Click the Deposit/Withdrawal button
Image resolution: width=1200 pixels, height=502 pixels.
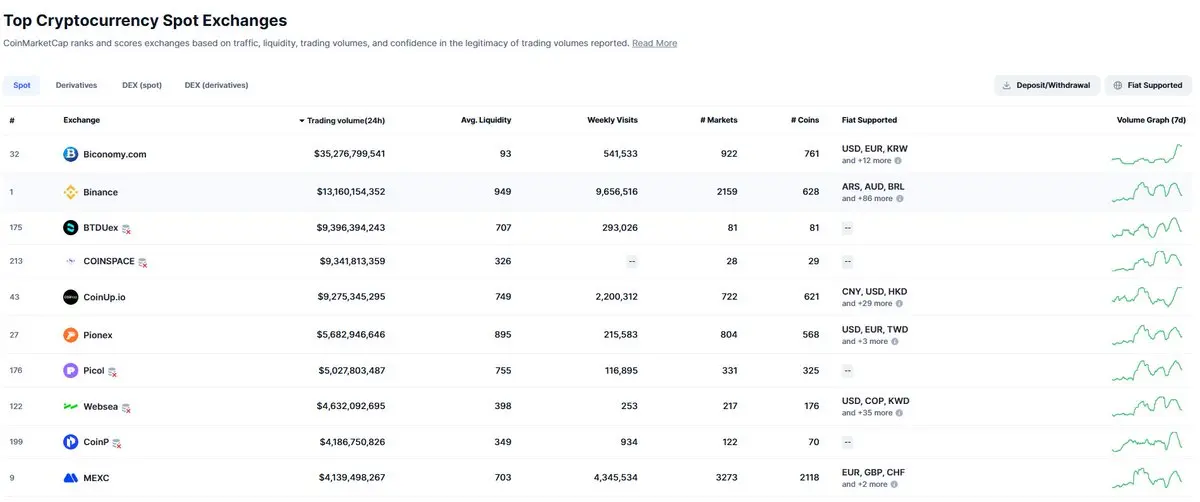click(x=1047, y=85)
